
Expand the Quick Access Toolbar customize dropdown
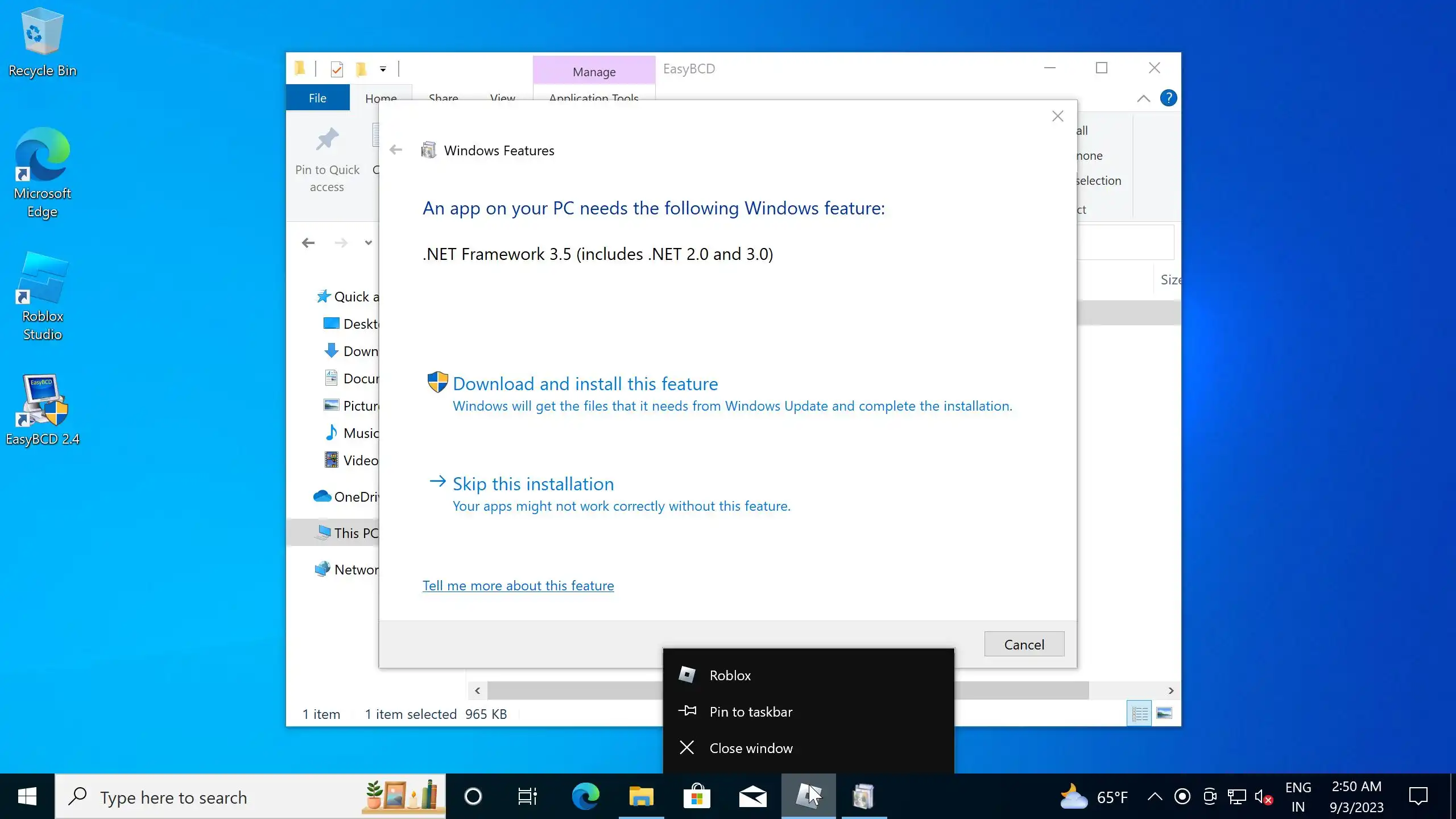click(x=383, y=69)
